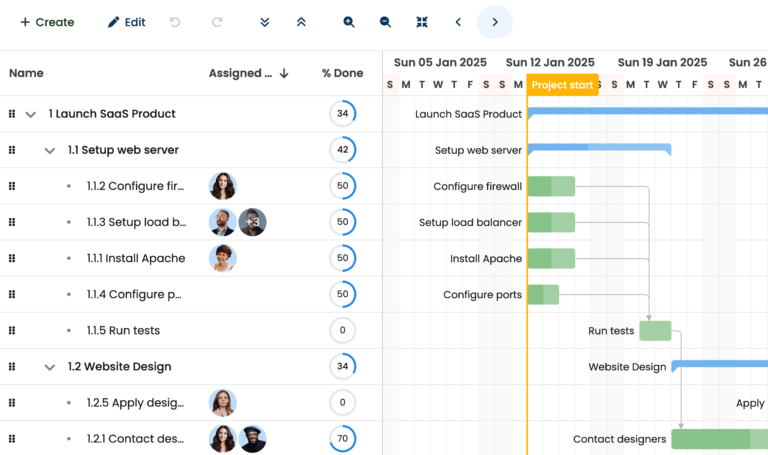The image size is (768, 455).
Task: Grab drag handle of 1.2.1 Contact designers row
Action: coord(12,439)
